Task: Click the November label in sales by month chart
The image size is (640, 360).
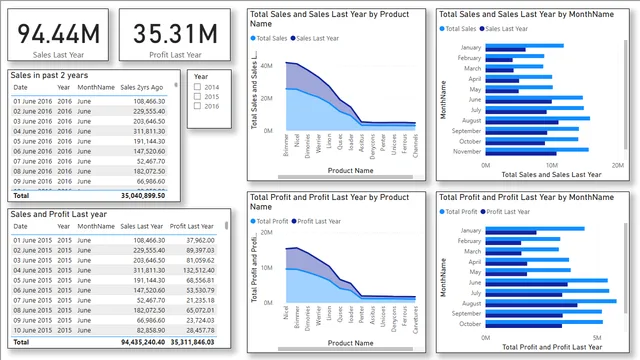Action: coord(467,151)
